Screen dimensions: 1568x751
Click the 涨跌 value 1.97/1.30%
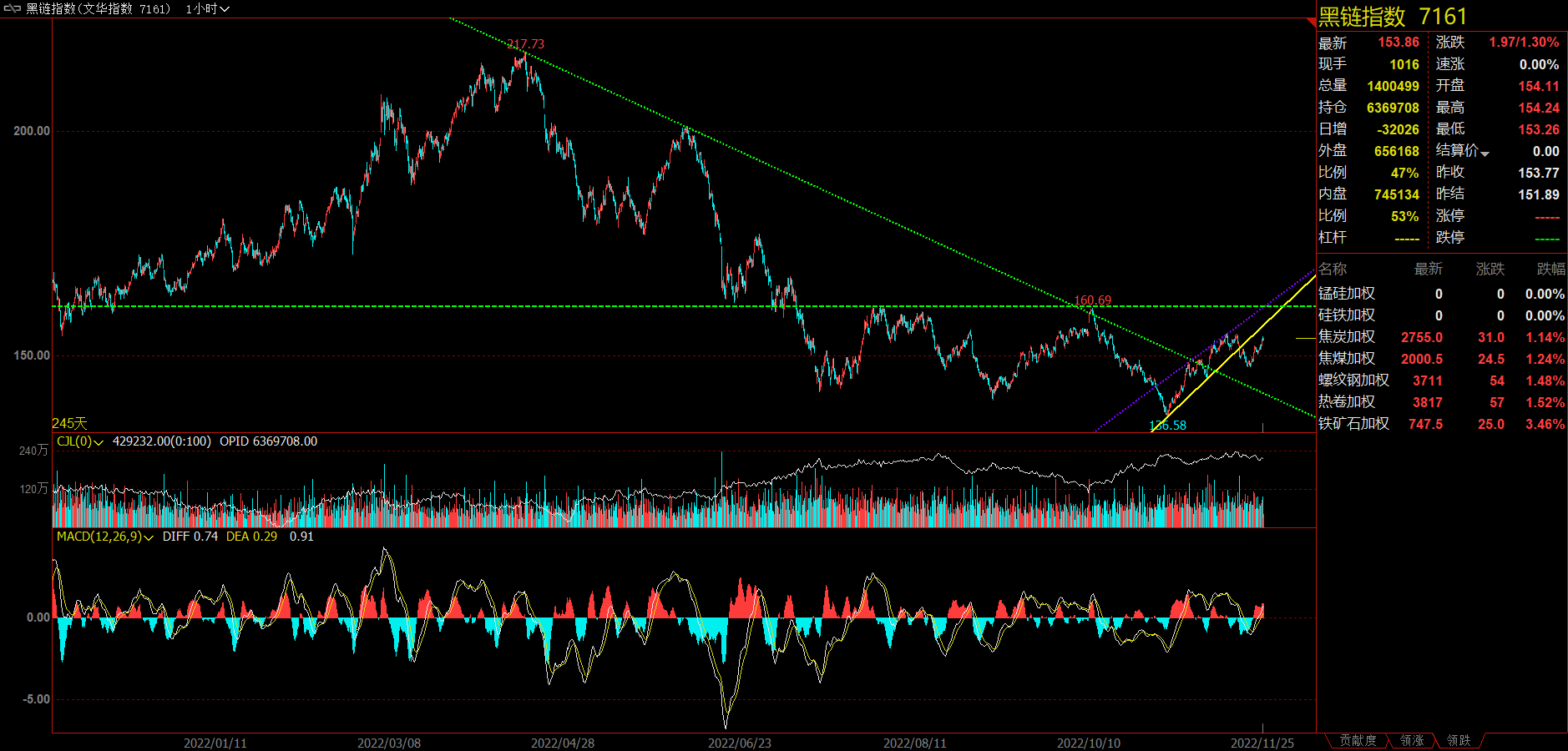(1524, 42)
